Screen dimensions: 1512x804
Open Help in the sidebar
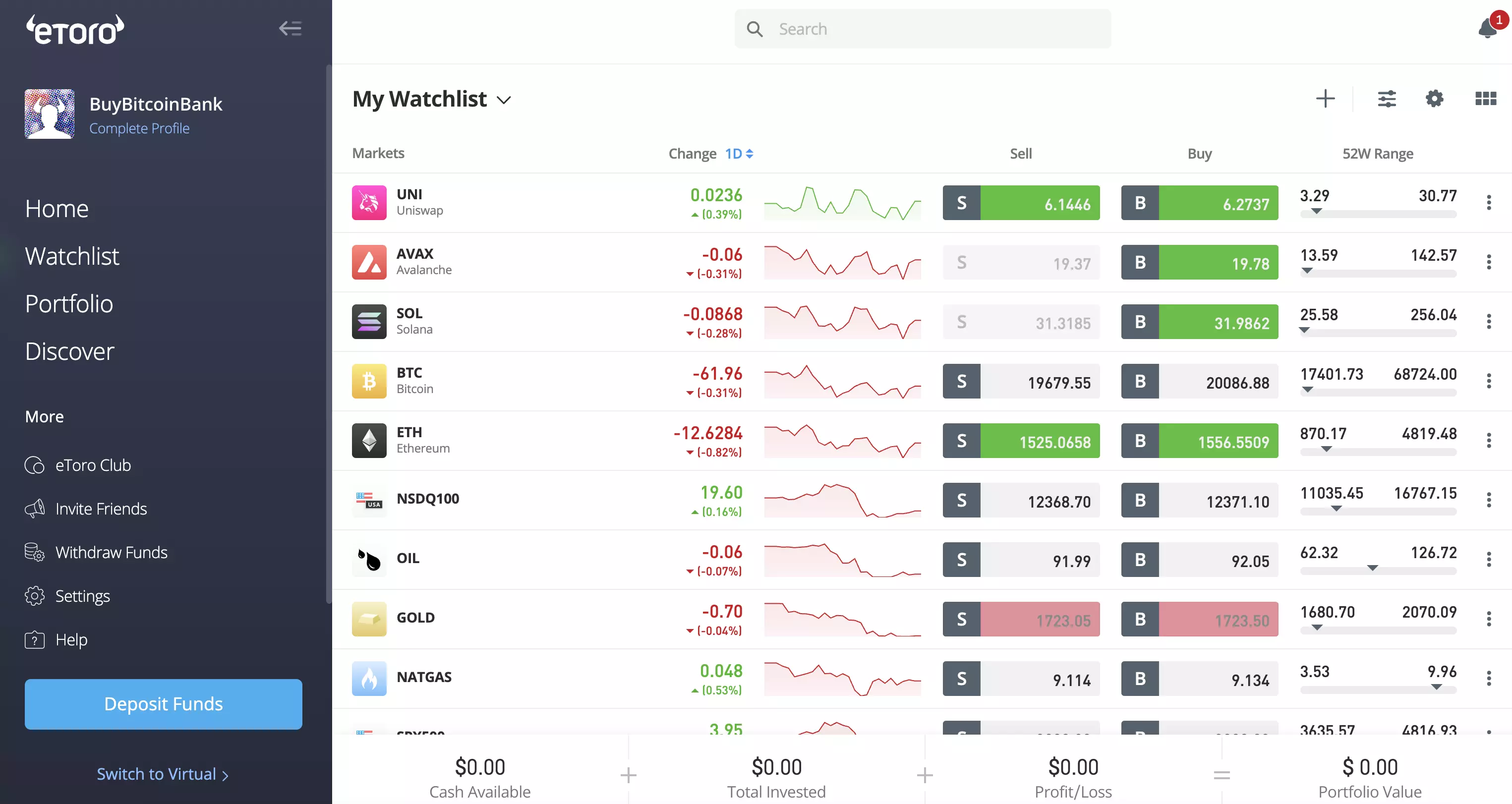point(57,639)
